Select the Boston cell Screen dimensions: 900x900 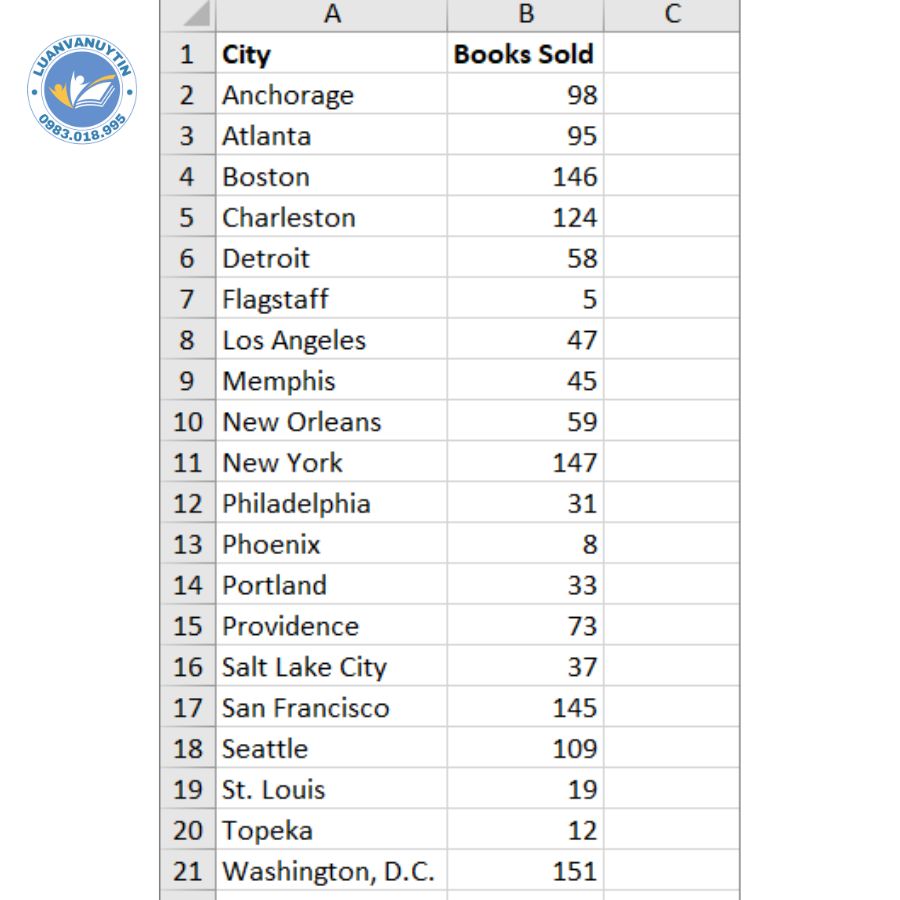click(331, 177)
